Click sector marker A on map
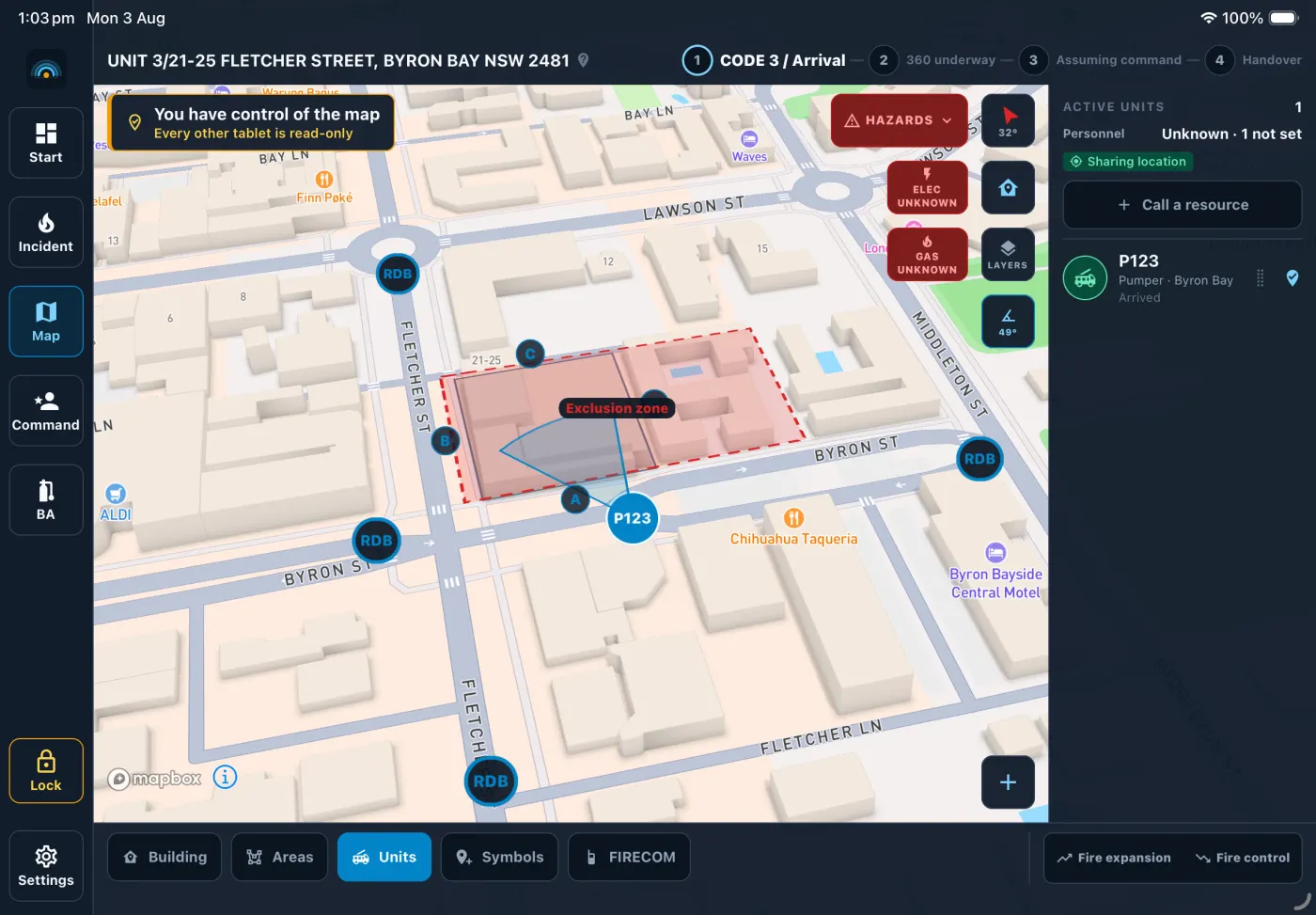 575,499
